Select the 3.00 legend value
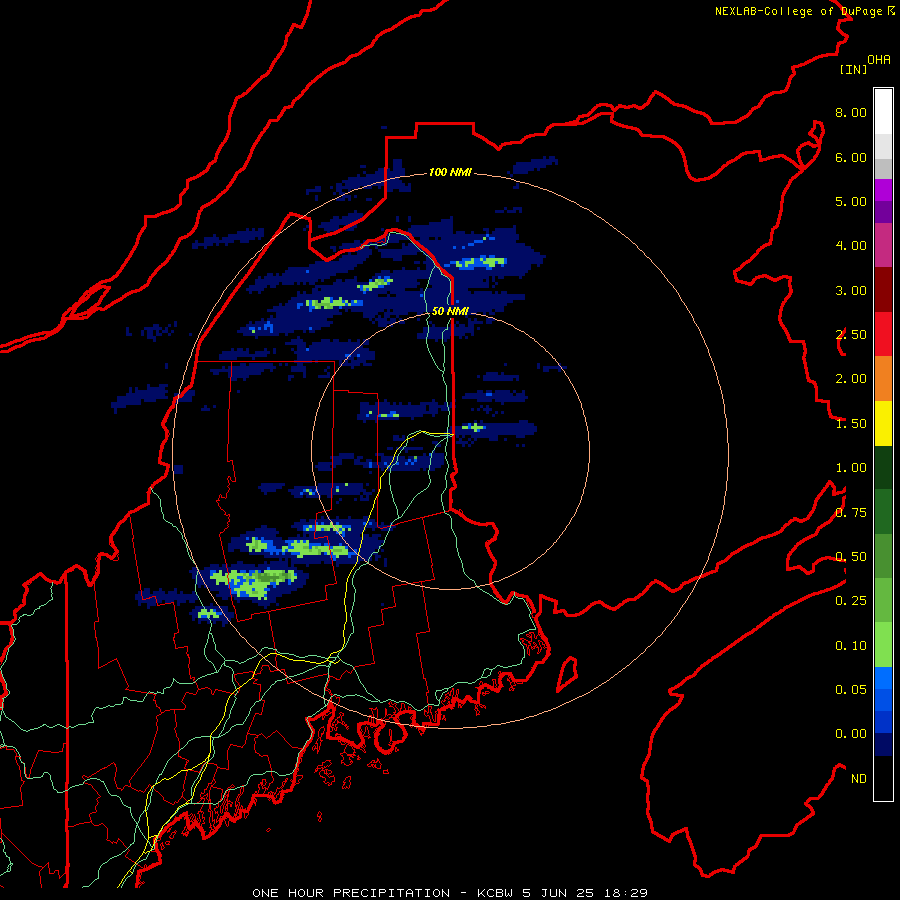Screen dimensions: 900x900 pyautogui.click(x=851, y=290)
